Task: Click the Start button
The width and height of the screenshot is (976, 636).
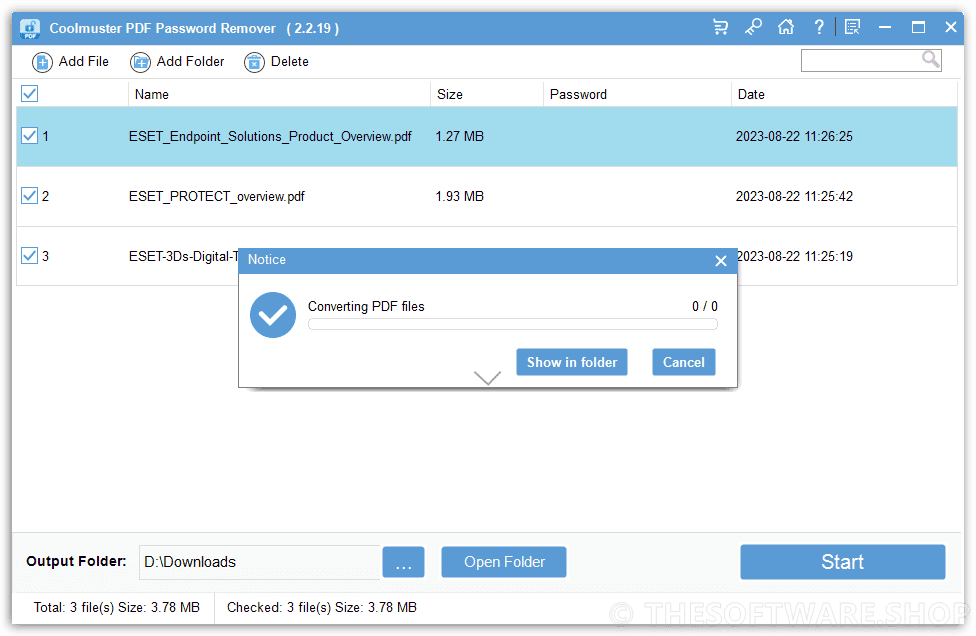Action: tap(843, 562)
